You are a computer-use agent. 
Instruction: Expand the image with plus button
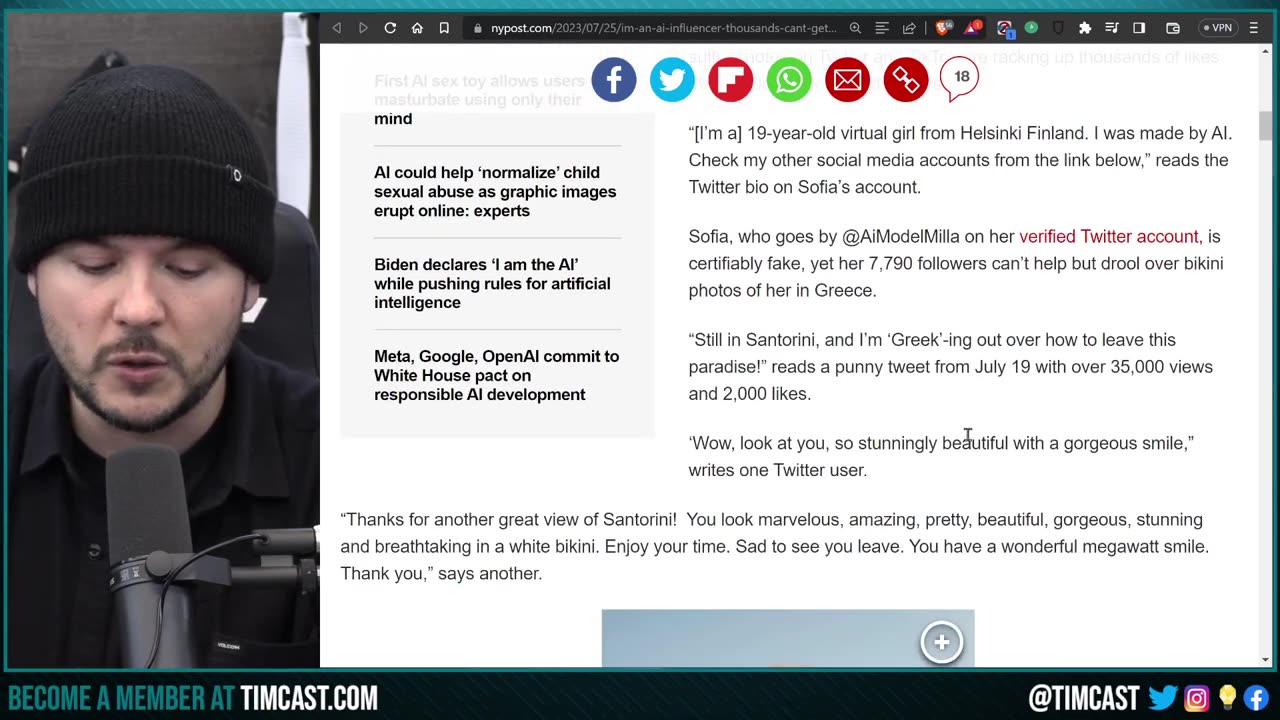pyautogui.click(x=942, y=643)
